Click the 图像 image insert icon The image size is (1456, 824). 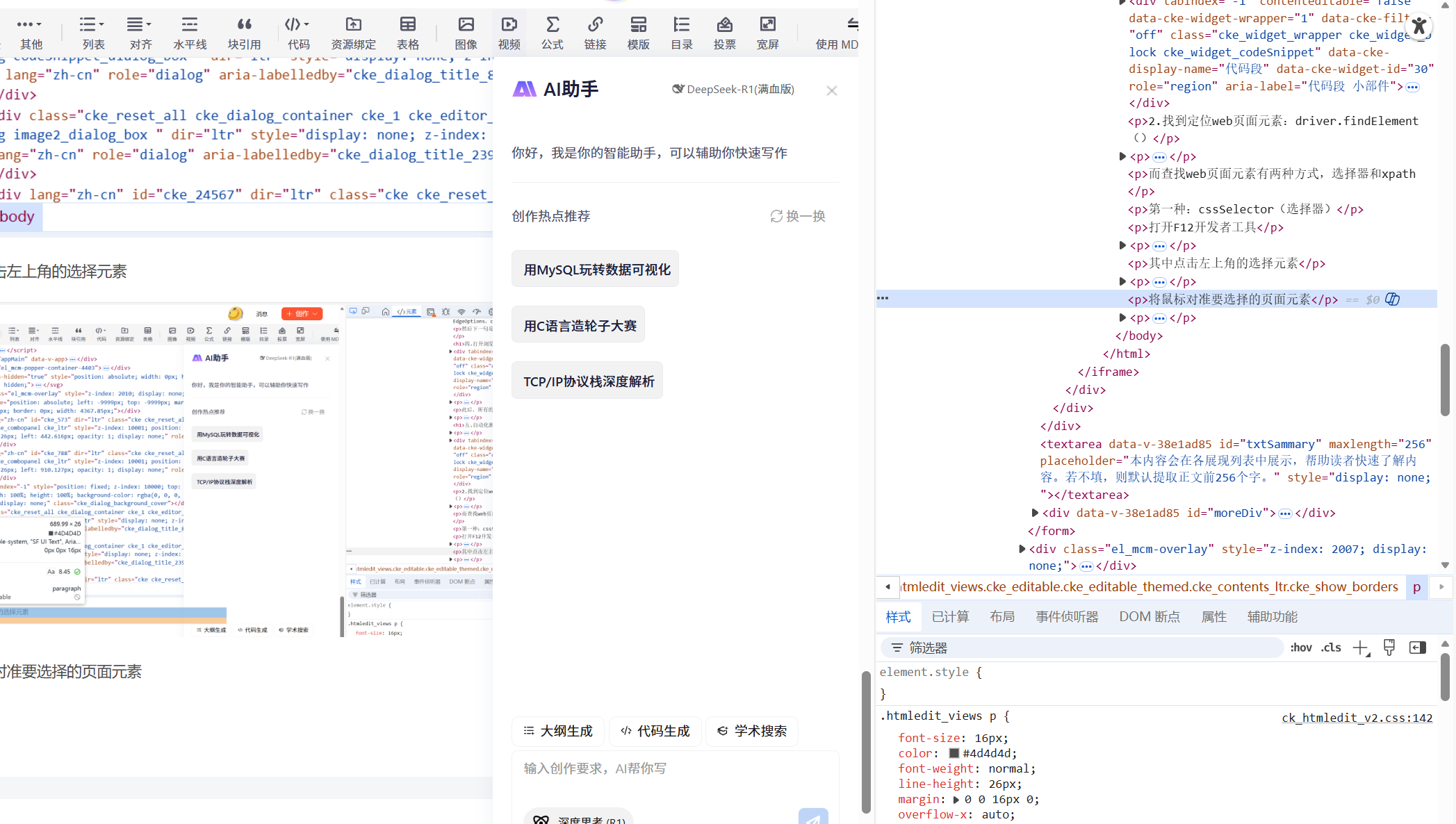tap(466, 26)
